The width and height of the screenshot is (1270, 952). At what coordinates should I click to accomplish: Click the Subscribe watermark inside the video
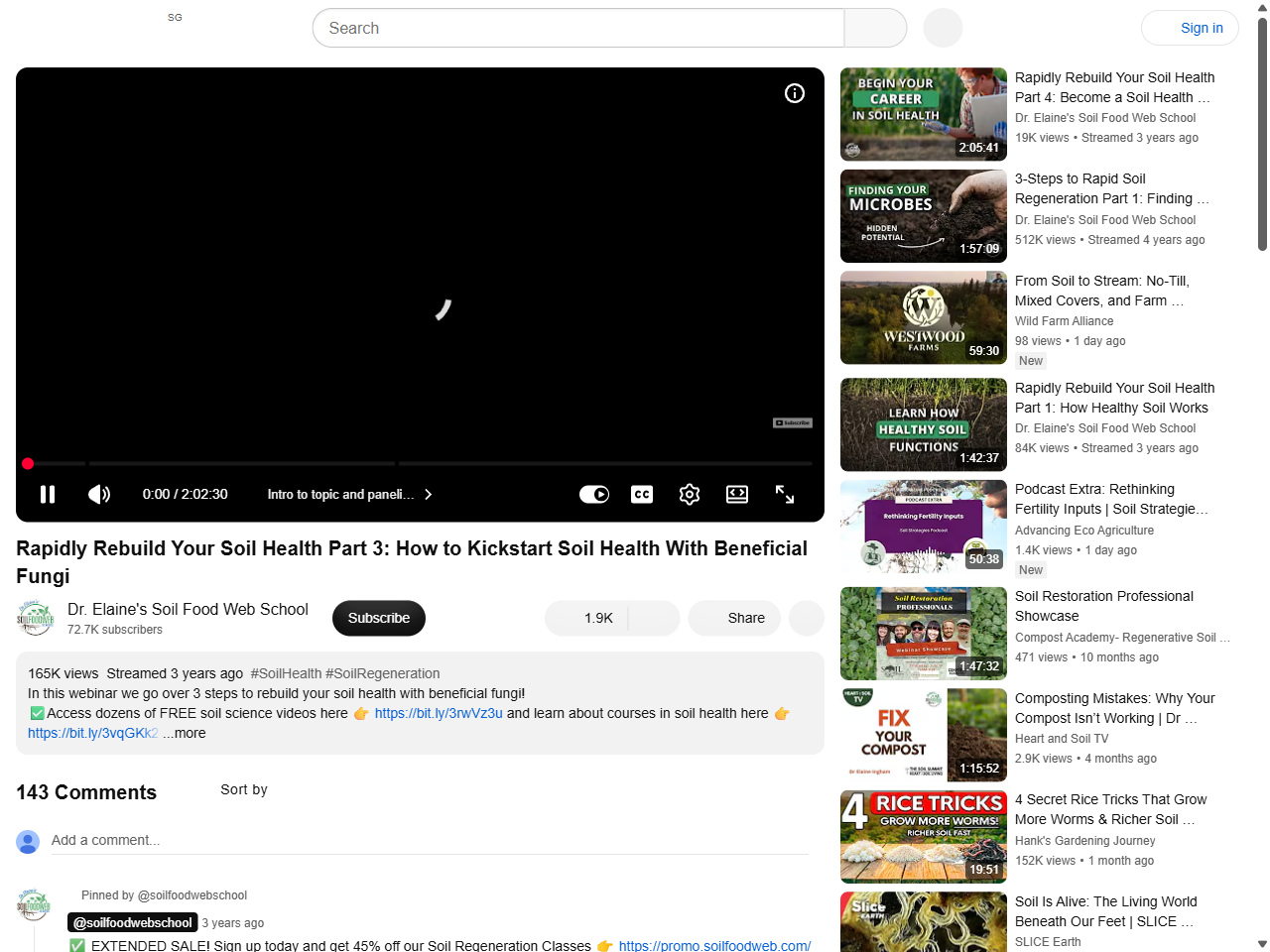(x=793, y=422)
